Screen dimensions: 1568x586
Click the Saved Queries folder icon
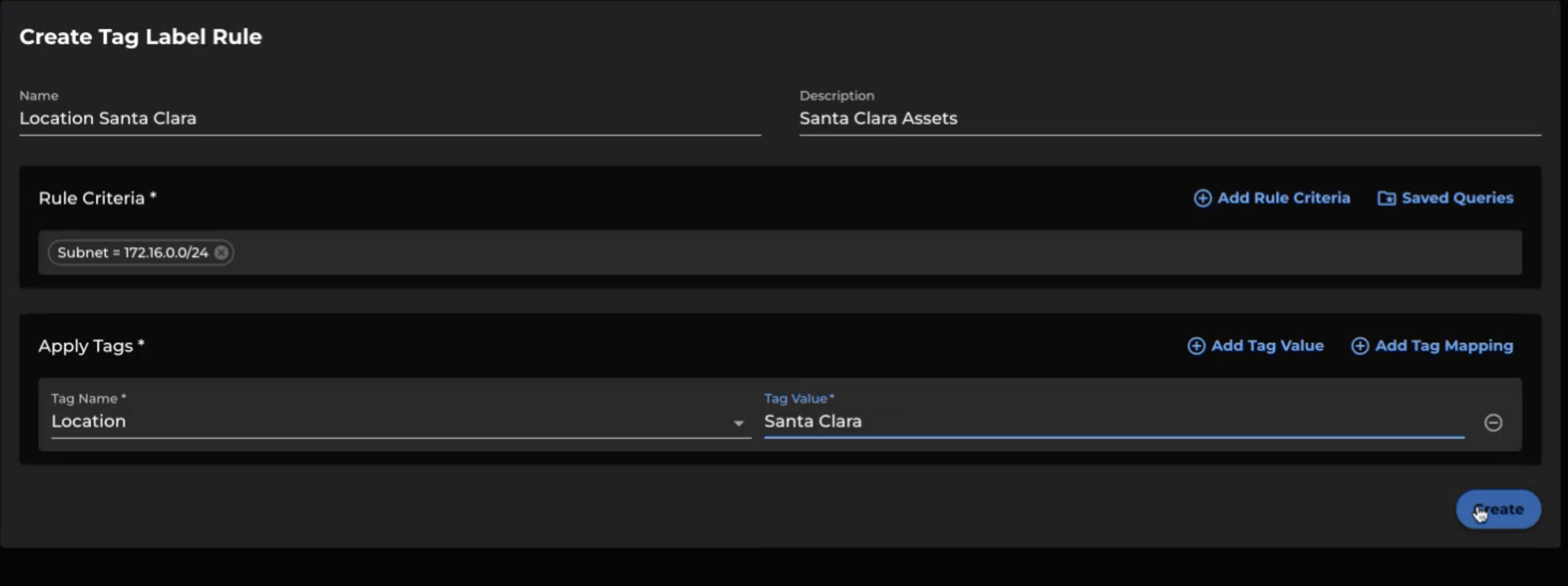point(1386,198)
